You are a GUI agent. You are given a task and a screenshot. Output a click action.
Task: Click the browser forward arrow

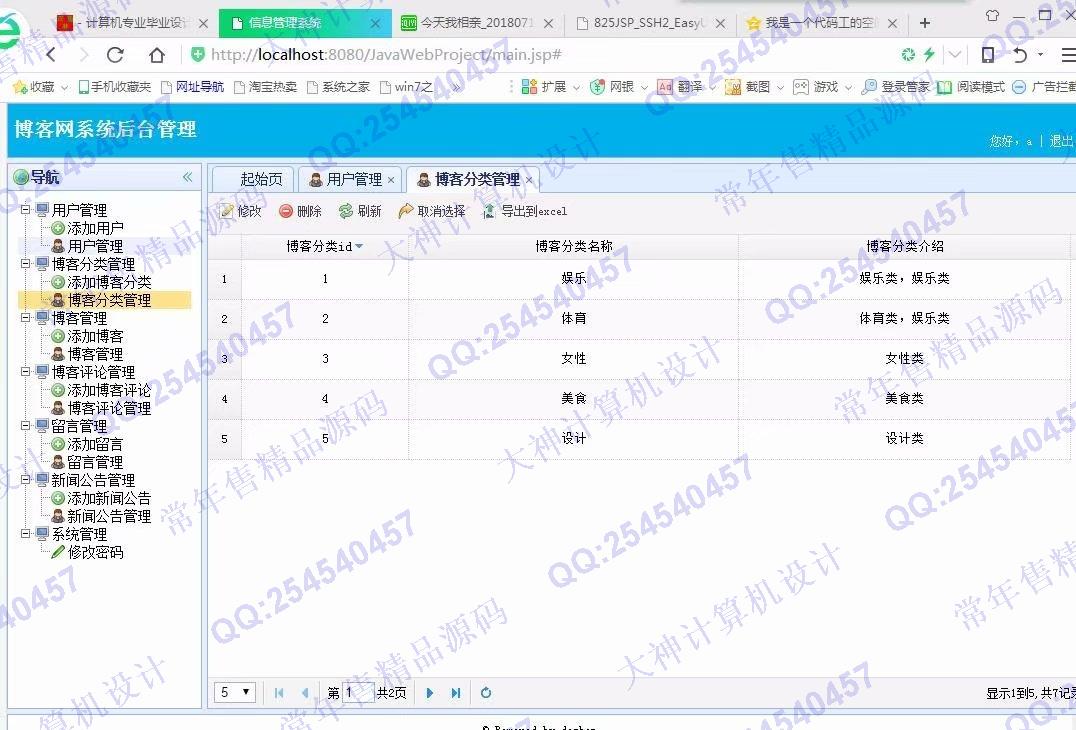tap(84, 55)
